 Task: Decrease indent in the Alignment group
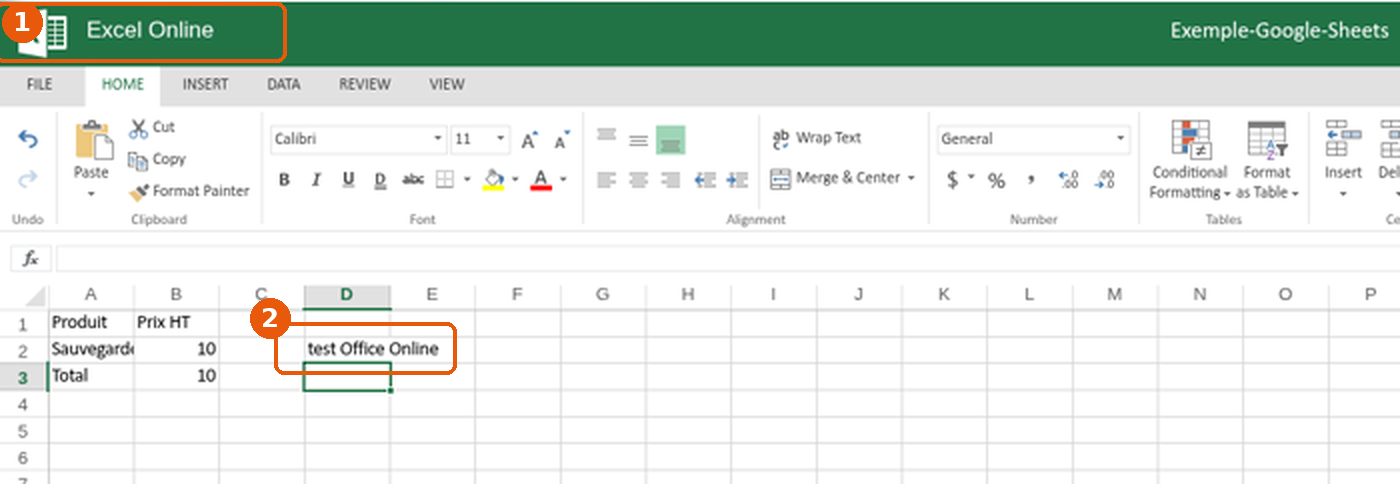pyautogui.click(x=705, y=180)
